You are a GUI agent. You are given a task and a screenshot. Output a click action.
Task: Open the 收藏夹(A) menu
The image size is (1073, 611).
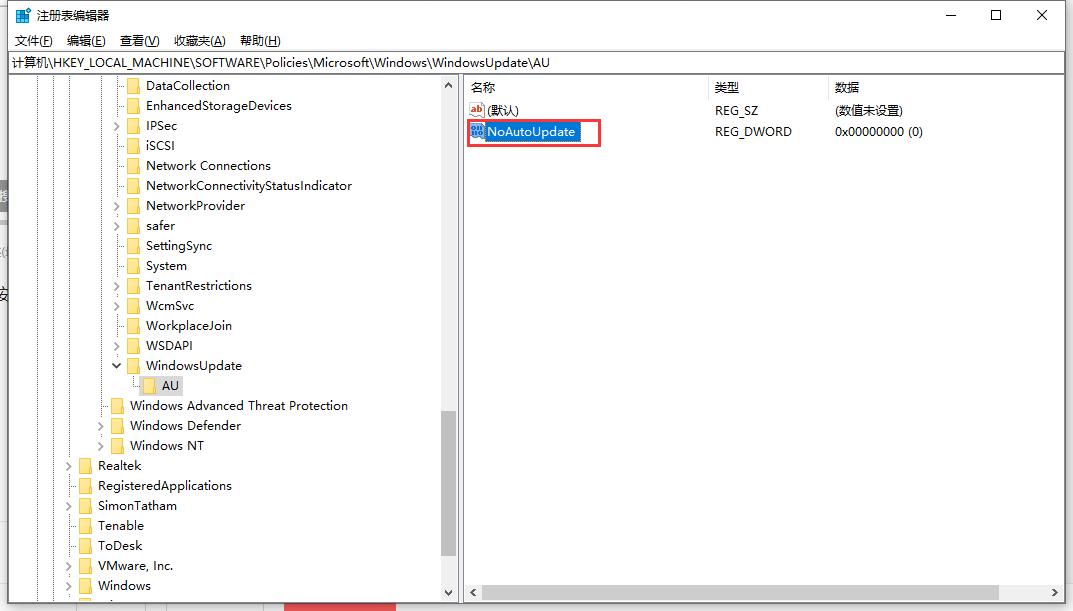click(x=200, y=41)
